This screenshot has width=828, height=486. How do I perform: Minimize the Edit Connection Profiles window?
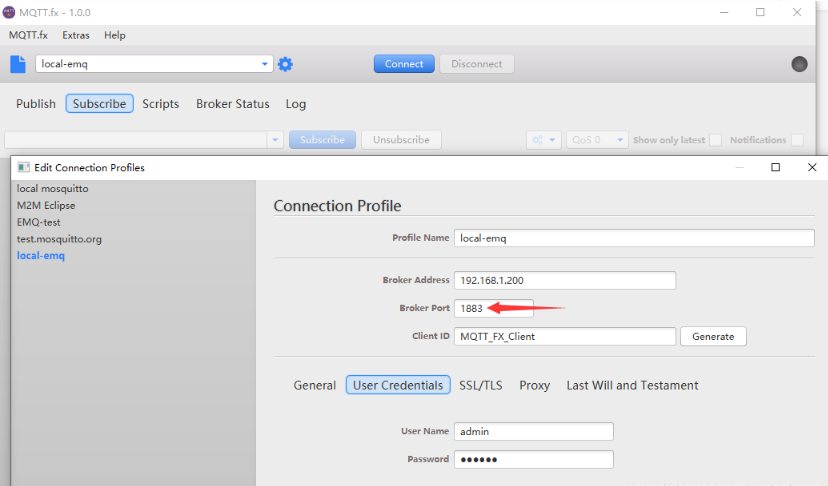coord(739,167)
